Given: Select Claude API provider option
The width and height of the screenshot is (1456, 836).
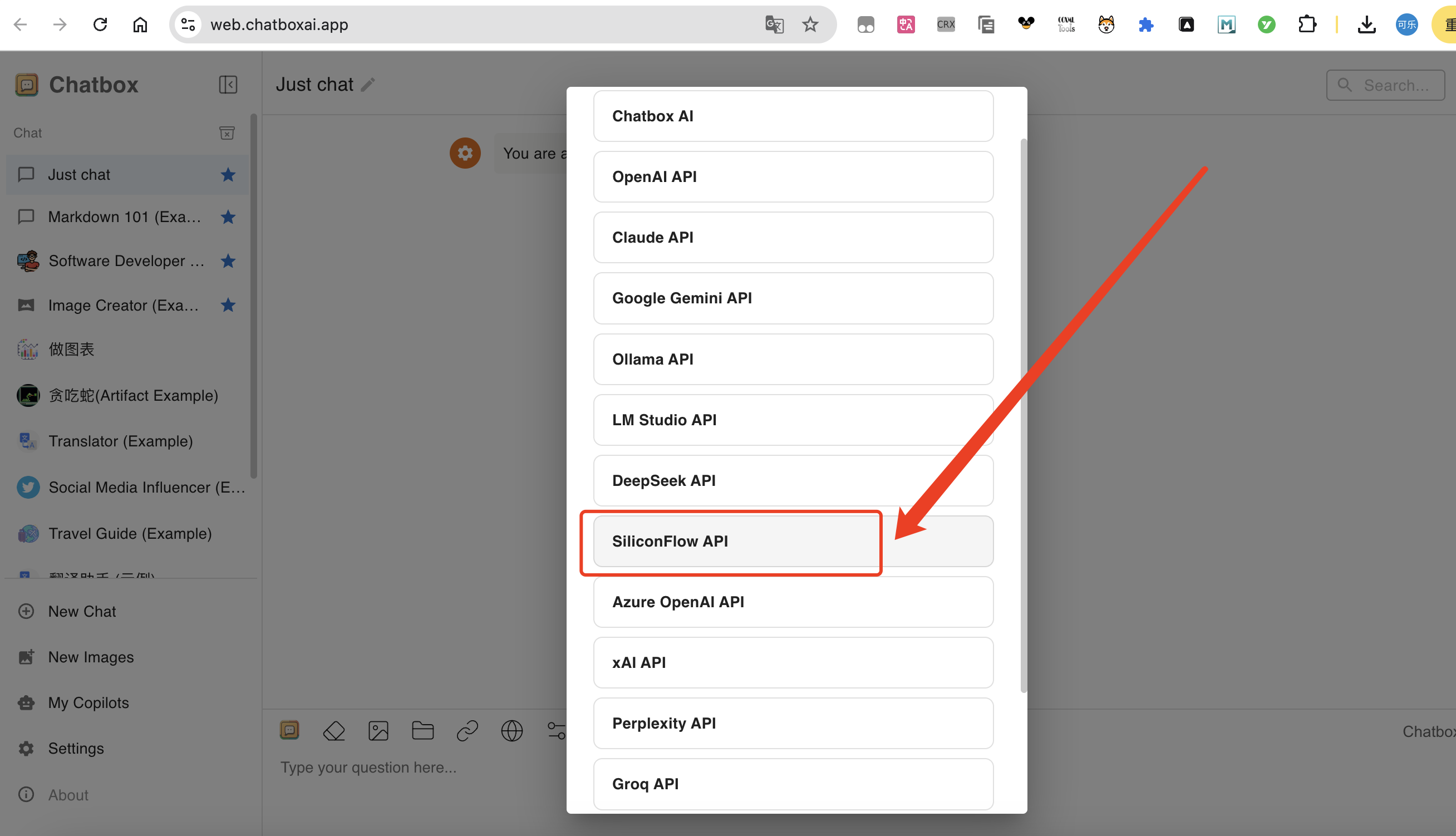Looking at the screenshot, I should point(793,238).
